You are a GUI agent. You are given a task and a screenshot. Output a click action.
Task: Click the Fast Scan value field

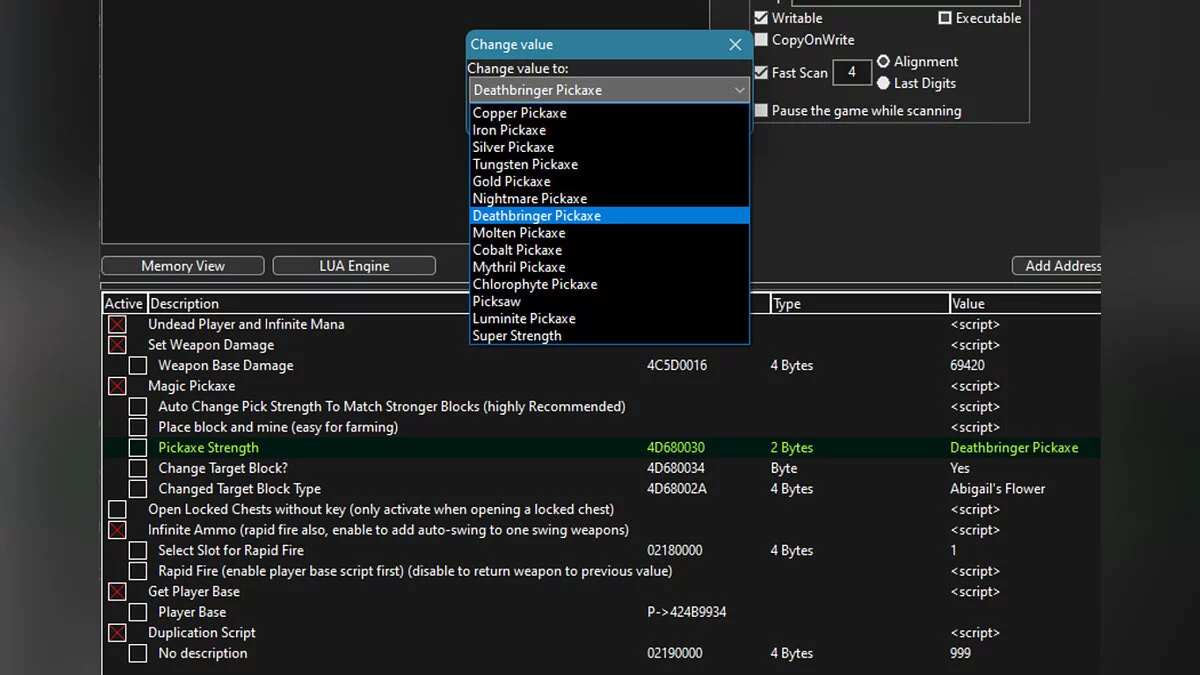(852, 72)
